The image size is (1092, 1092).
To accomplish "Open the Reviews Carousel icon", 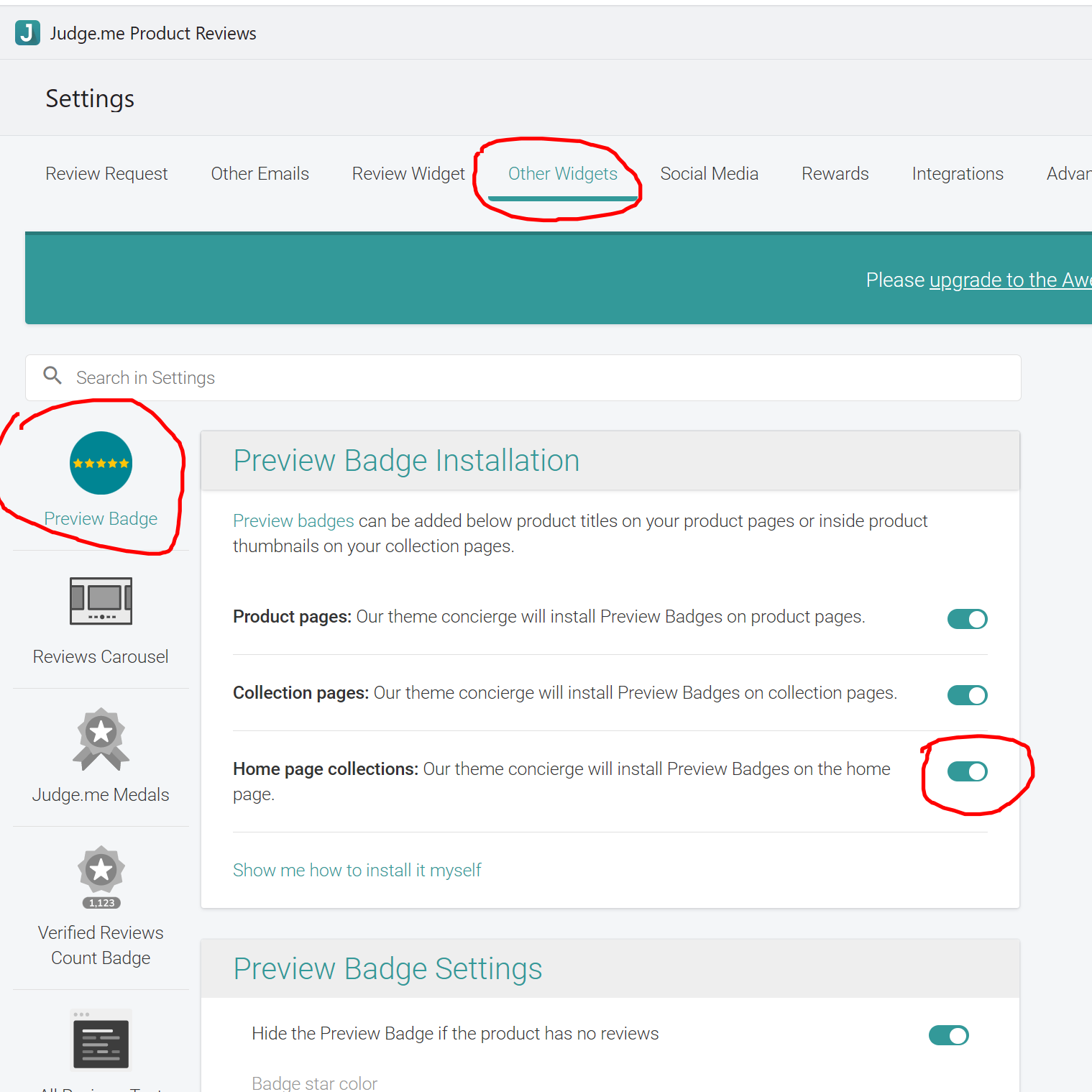I will (x=101, y=601).
